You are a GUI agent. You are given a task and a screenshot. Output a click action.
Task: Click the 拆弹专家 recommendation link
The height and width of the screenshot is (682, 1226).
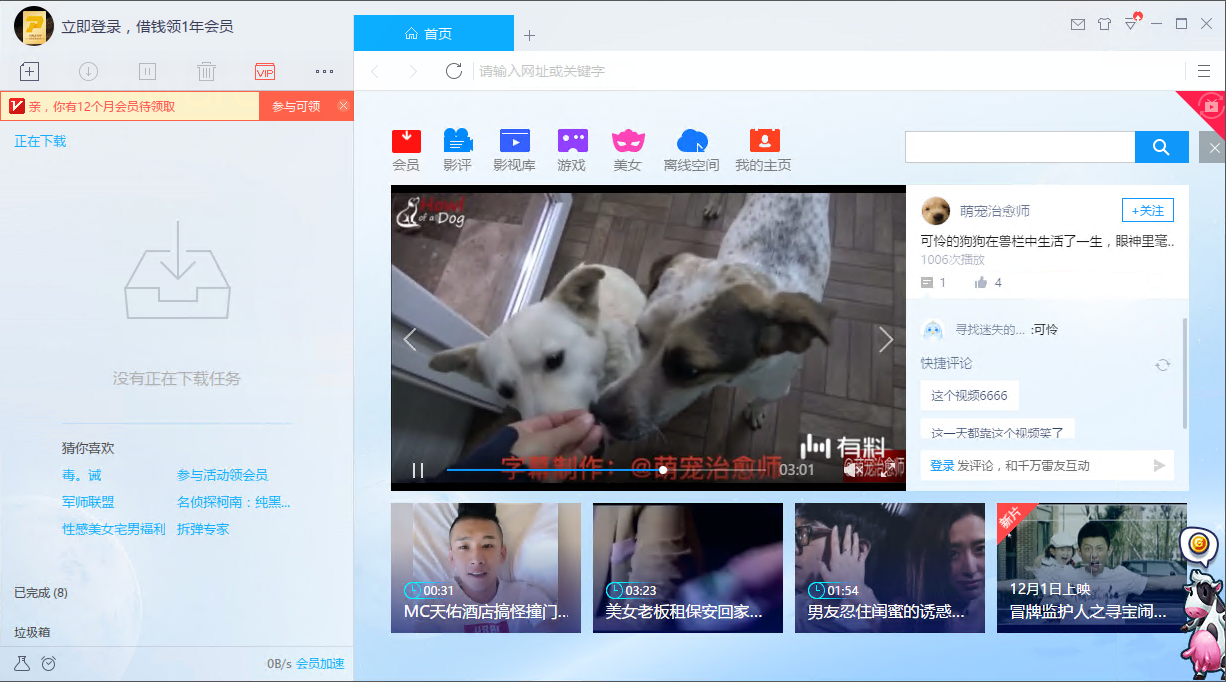click(x=203, y=529)
